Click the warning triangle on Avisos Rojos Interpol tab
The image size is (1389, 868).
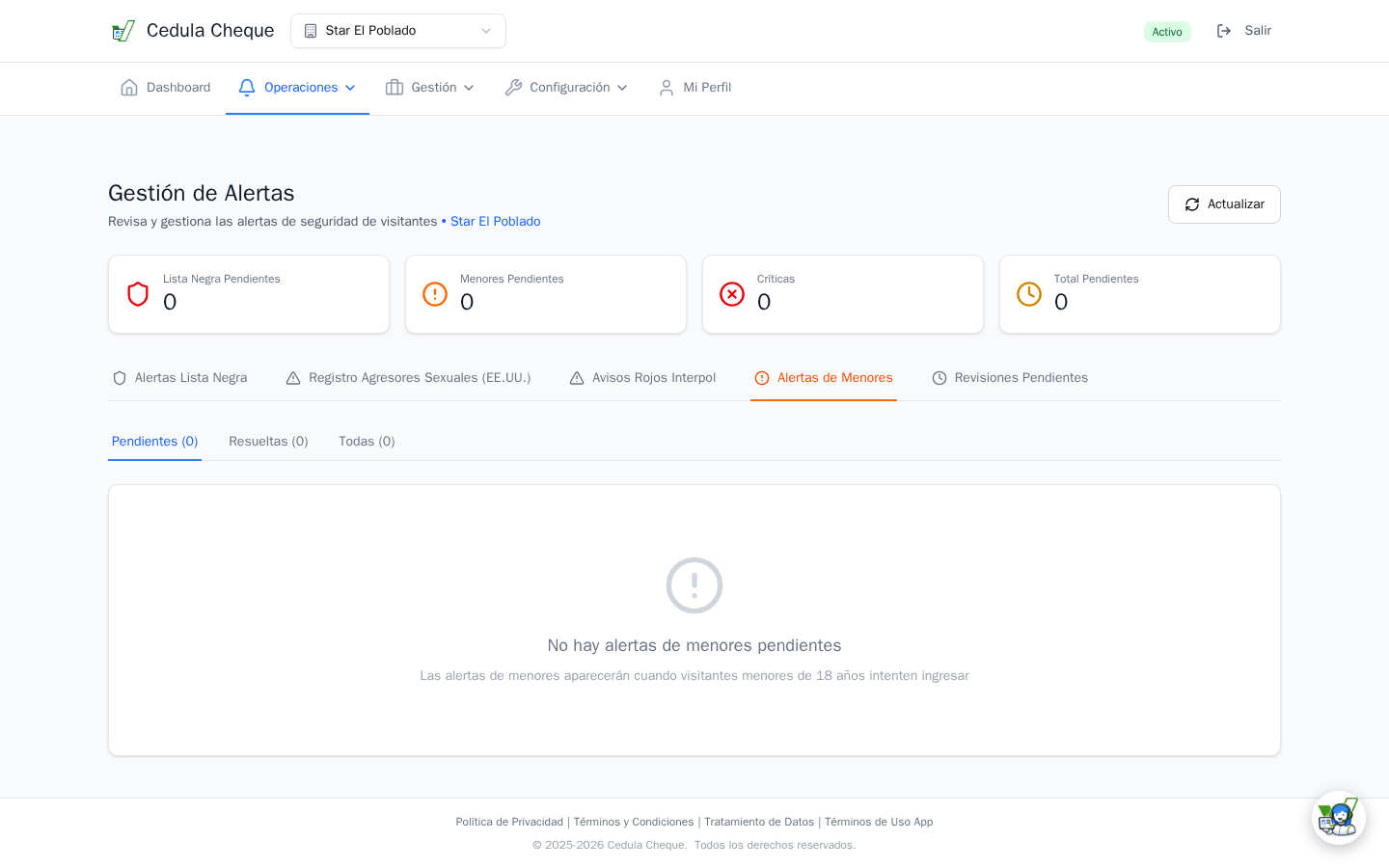tap(577, 378)
